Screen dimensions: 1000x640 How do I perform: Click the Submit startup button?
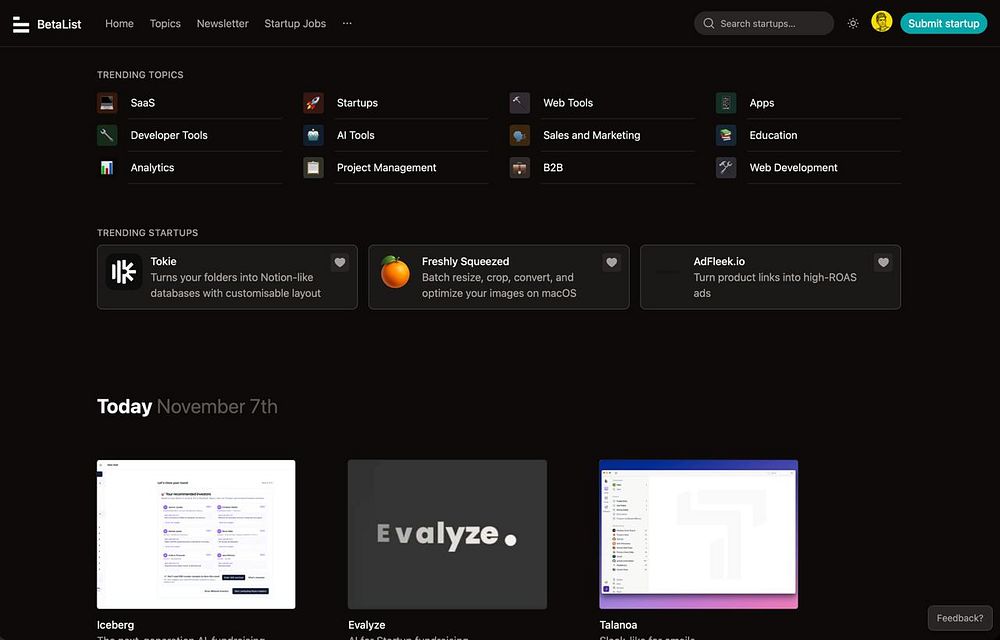[x=943, y=24]
